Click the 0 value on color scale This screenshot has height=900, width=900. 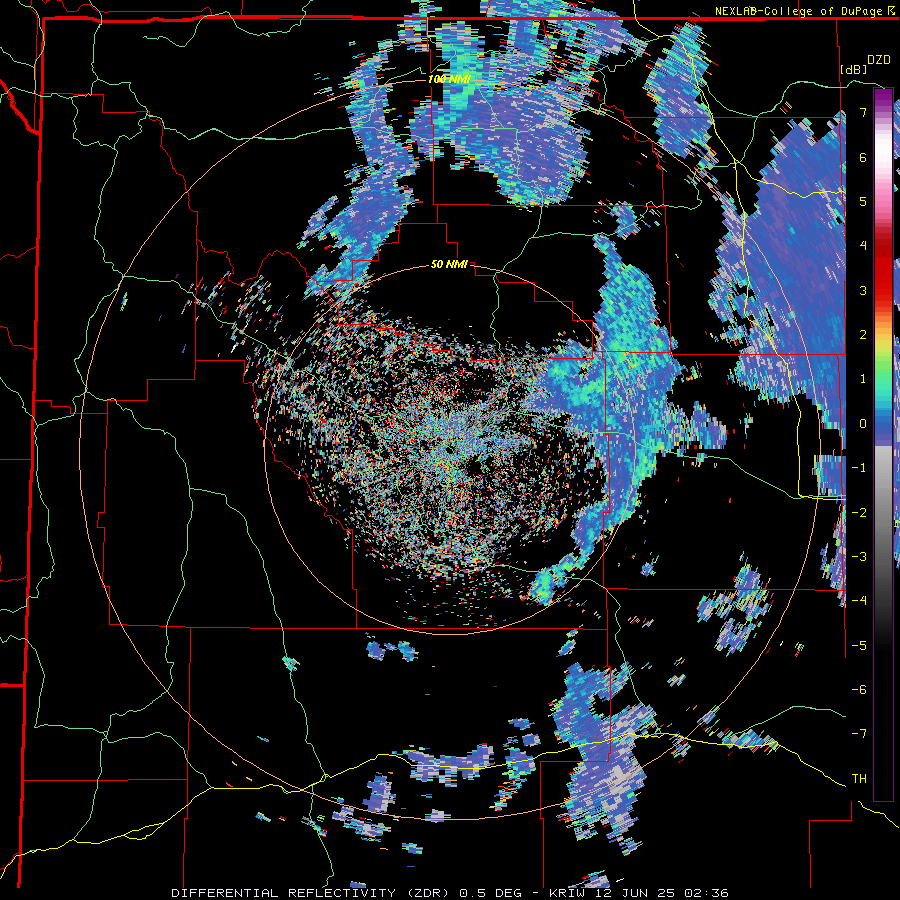pos(863,424)
